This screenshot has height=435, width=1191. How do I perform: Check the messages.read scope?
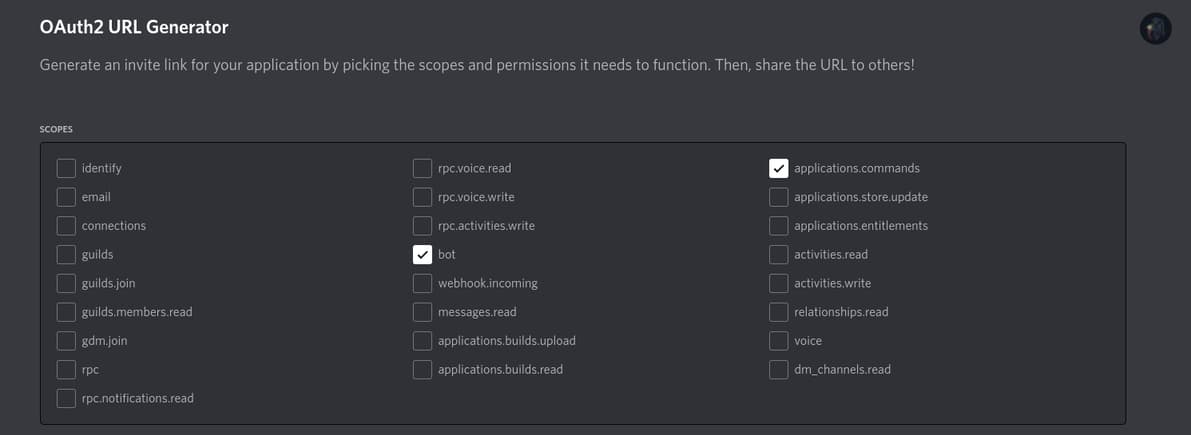coord(422,312)
